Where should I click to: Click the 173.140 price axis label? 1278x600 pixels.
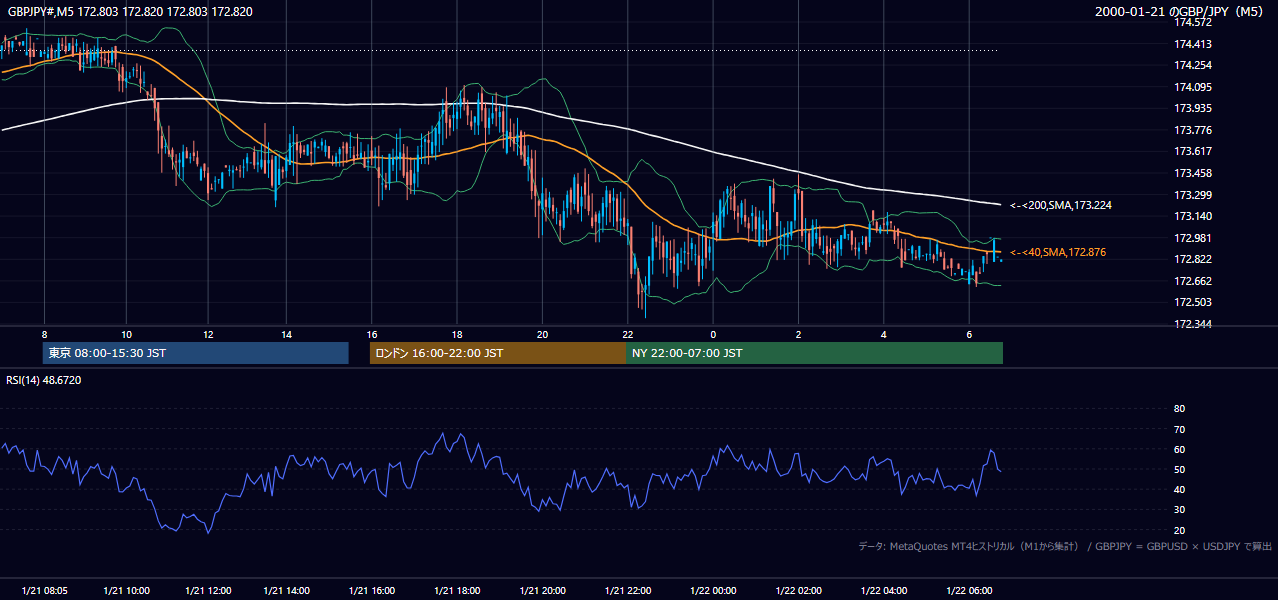[x=1193, y=216]
